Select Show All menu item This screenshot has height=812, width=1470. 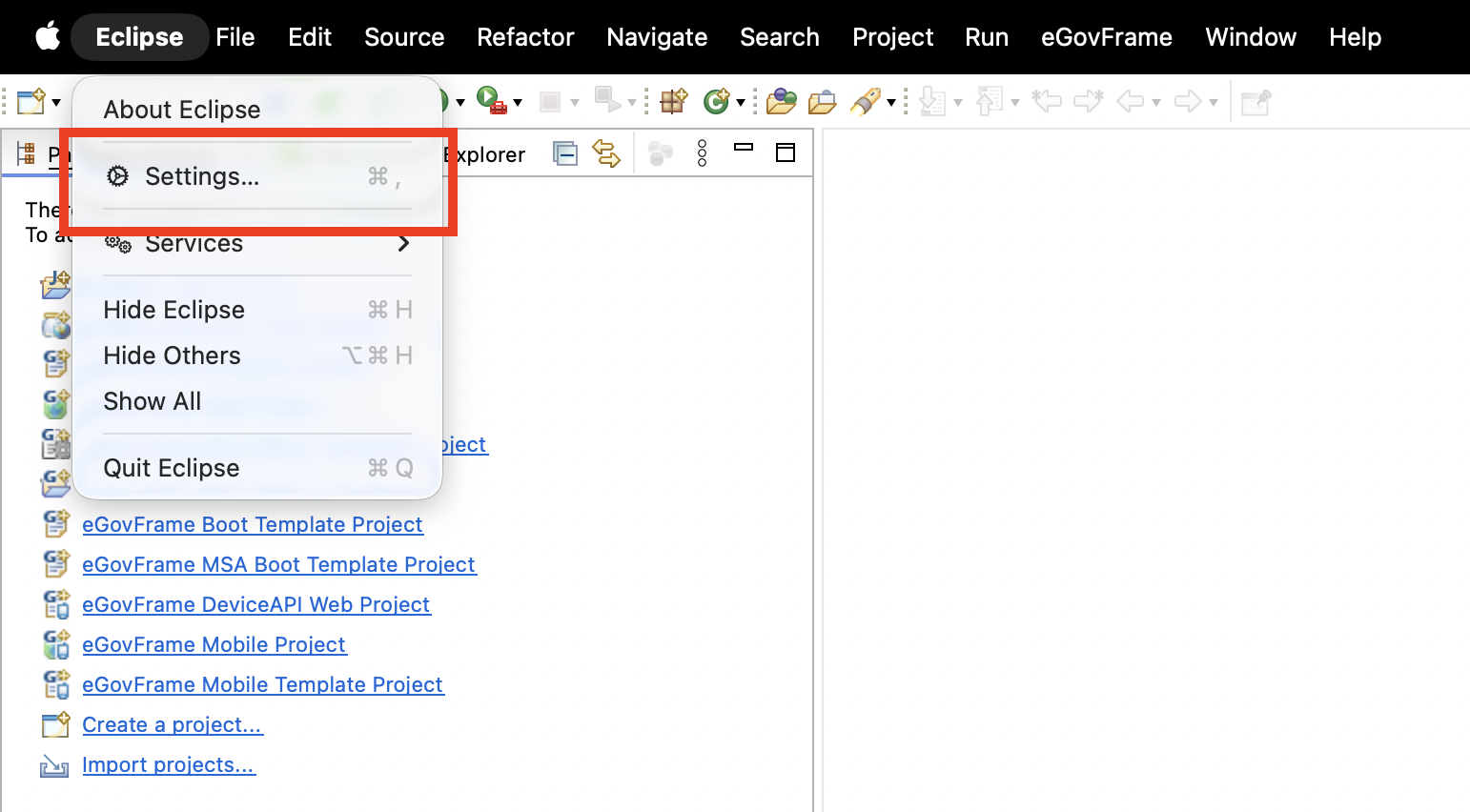pyautogui.click(x=257, y=401)
